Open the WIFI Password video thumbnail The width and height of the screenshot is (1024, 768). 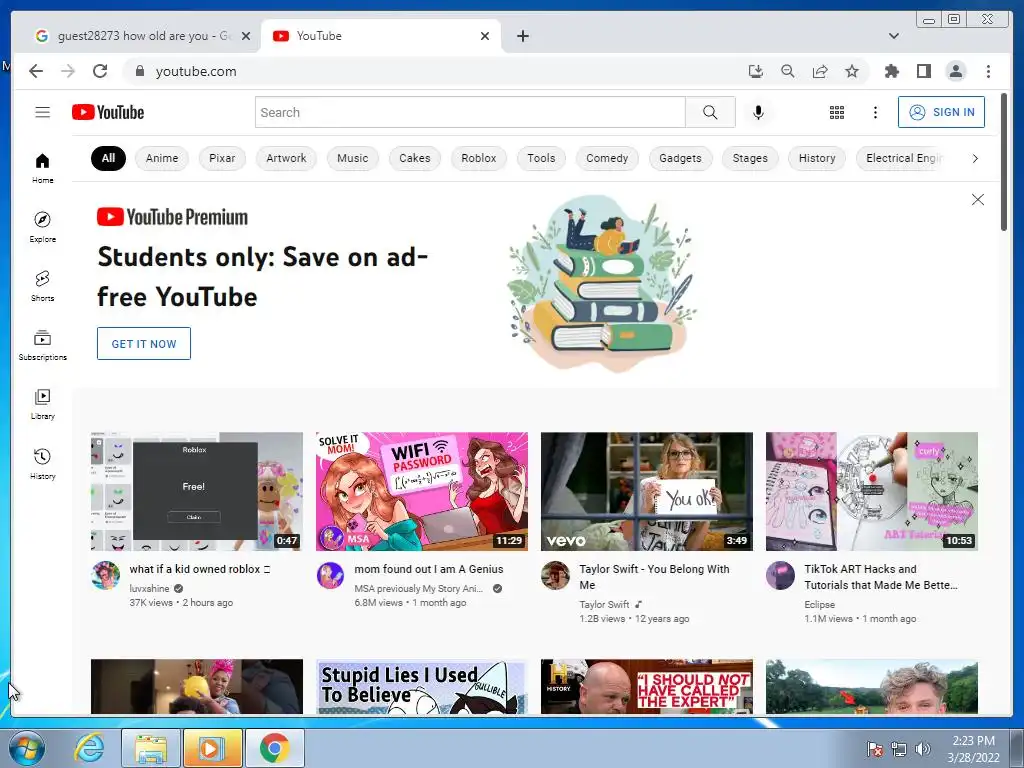click(422, 491)
